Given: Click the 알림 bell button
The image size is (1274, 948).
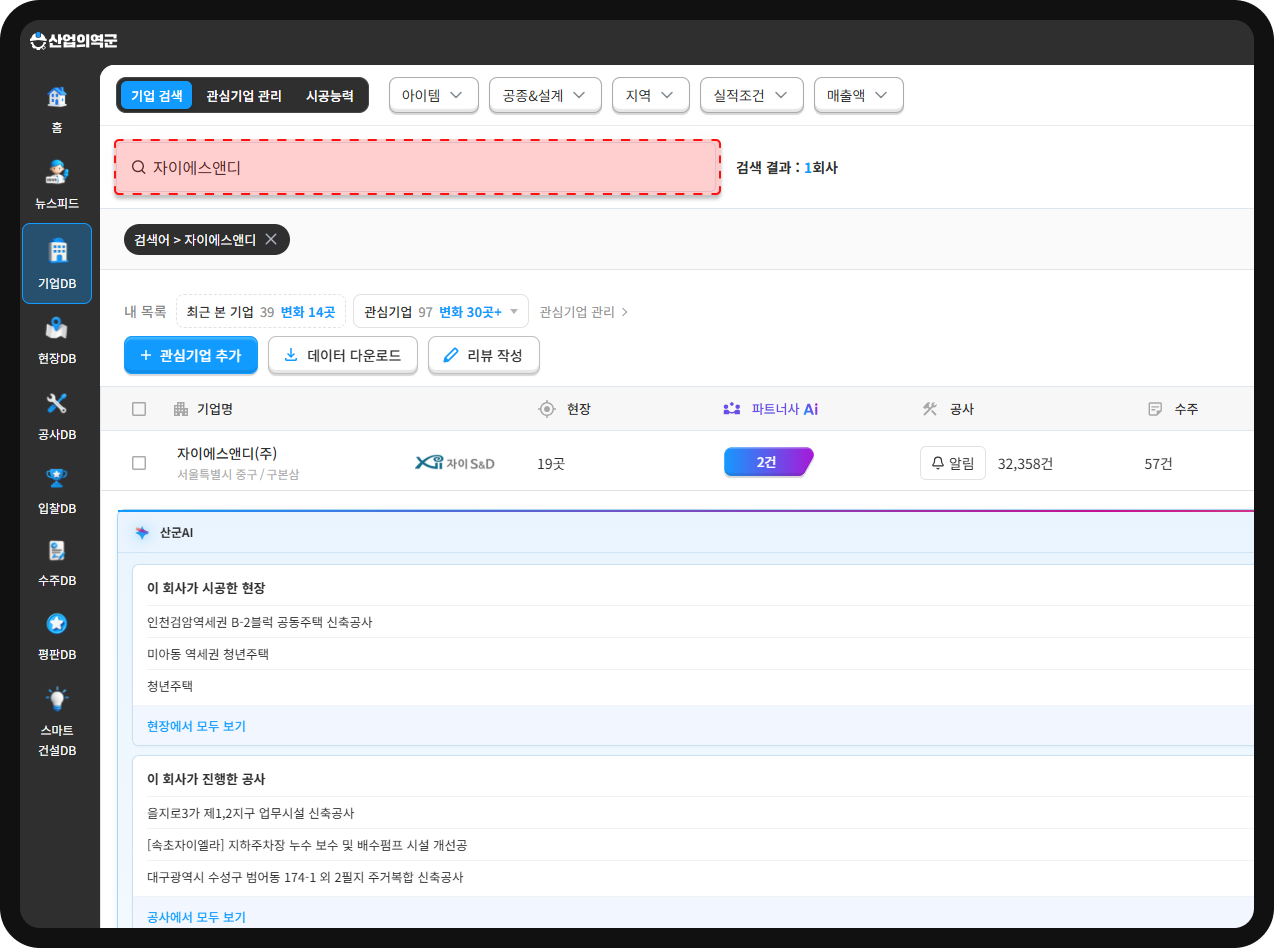Looking at the screenshot, I should tap(953, 463).
